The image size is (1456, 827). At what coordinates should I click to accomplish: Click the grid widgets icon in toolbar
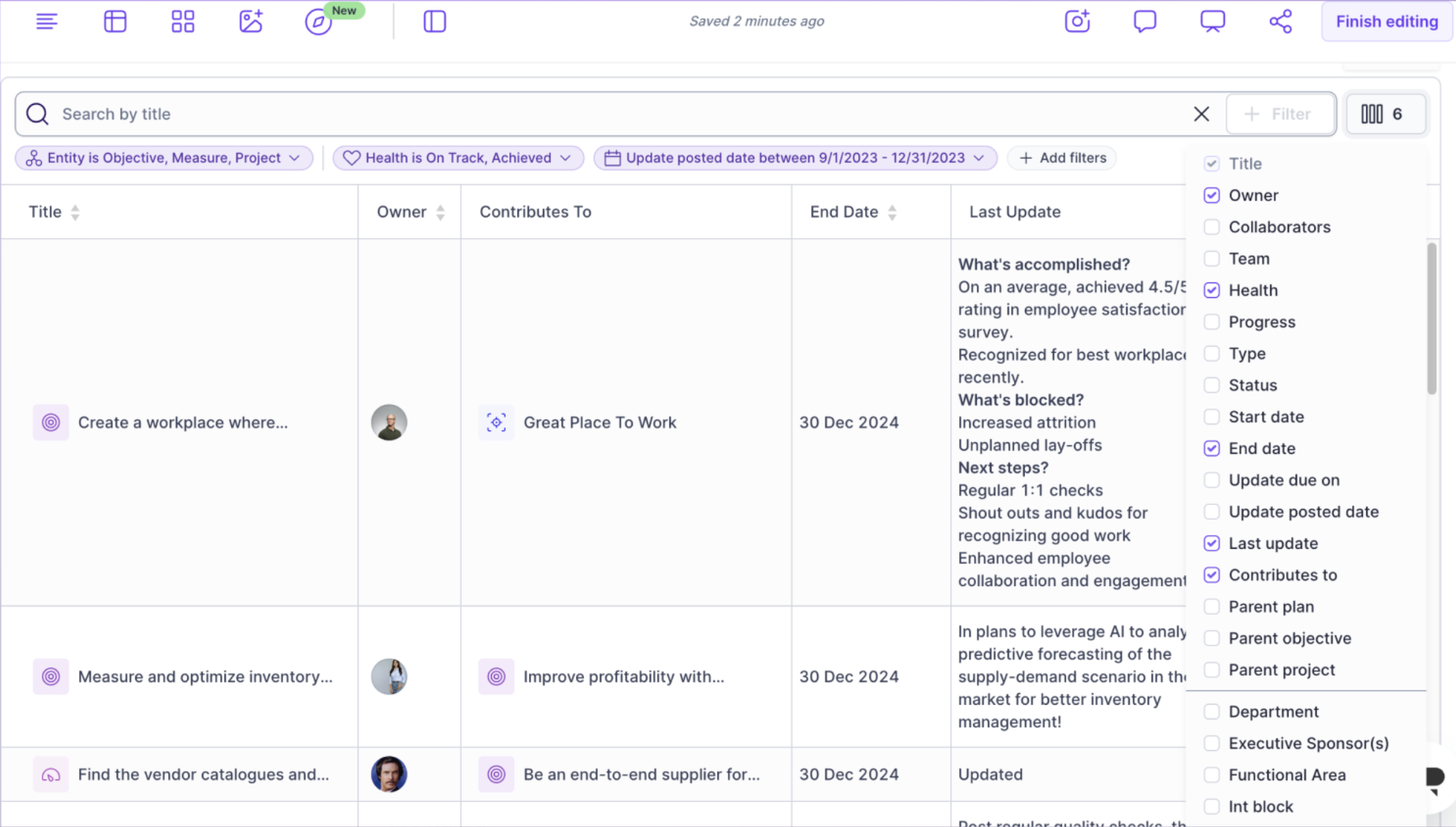(183, 21)
